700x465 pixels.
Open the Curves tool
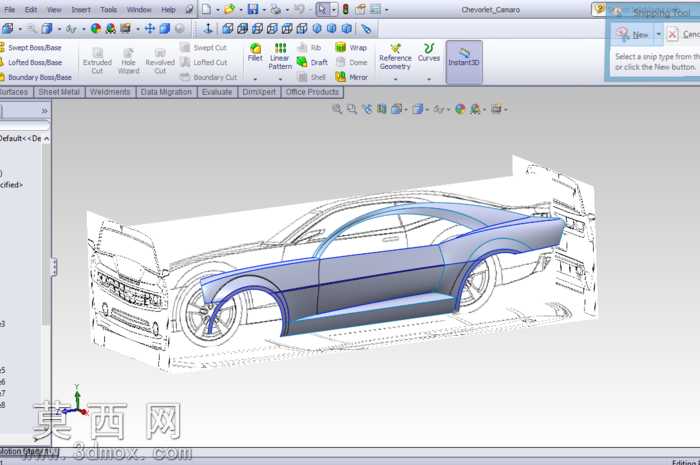click(429, 53)
